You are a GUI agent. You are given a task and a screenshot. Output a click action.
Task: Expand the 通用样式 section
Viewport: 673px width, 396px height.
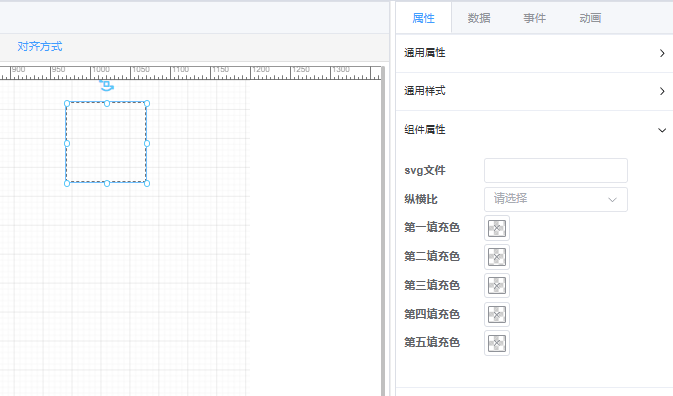coord(534,91)
